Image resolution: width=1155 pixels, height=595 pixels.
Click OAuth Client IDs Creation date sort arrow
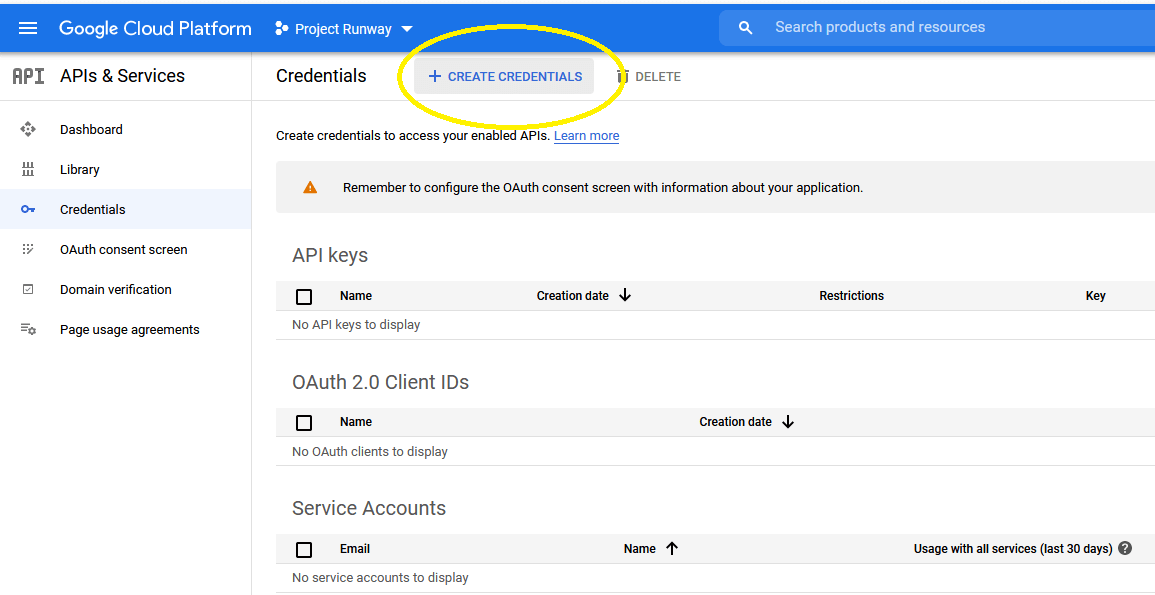[x=787, y=422]
